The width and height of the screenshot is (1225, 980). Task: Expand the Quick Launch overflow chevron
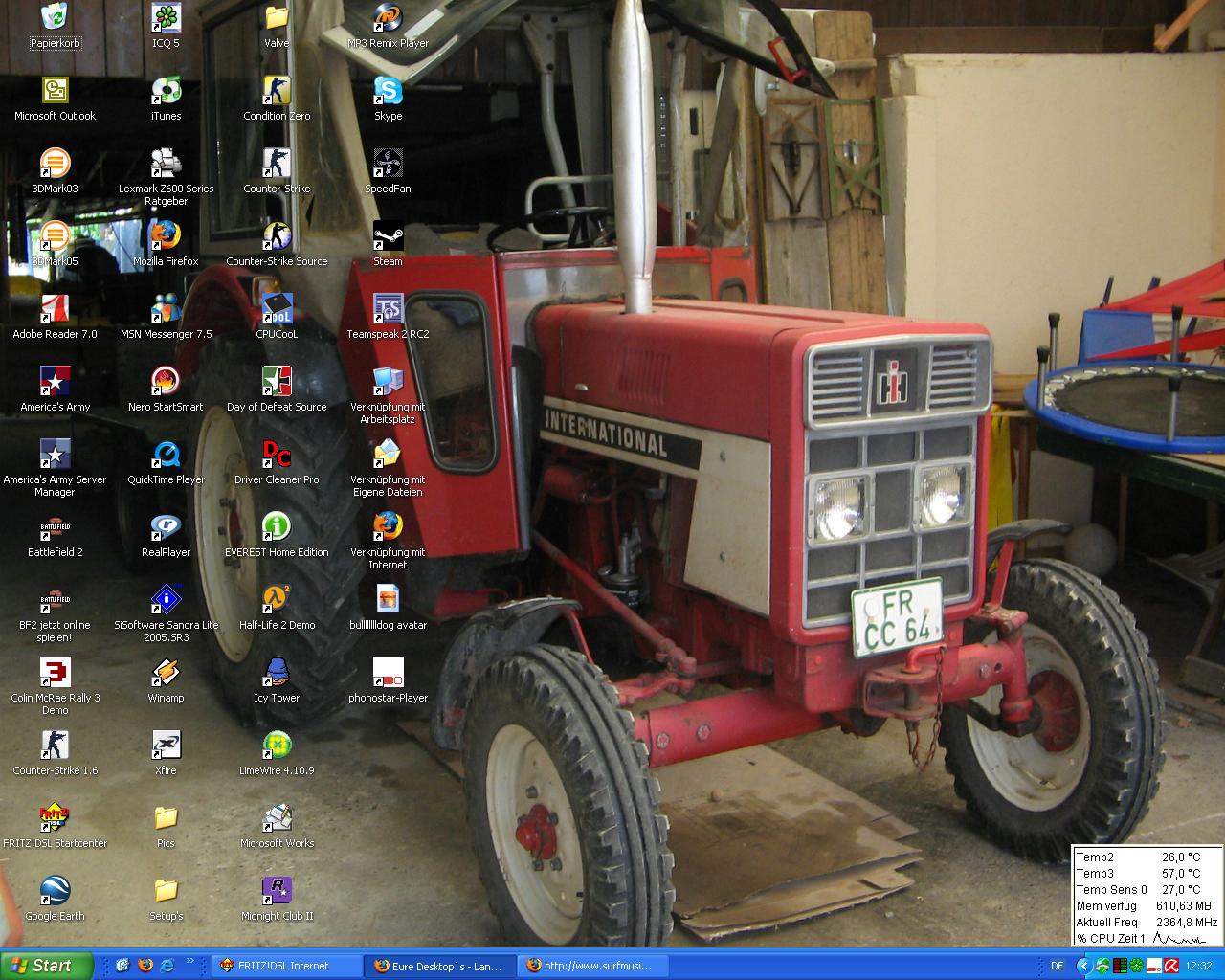[x=190, y=962]
